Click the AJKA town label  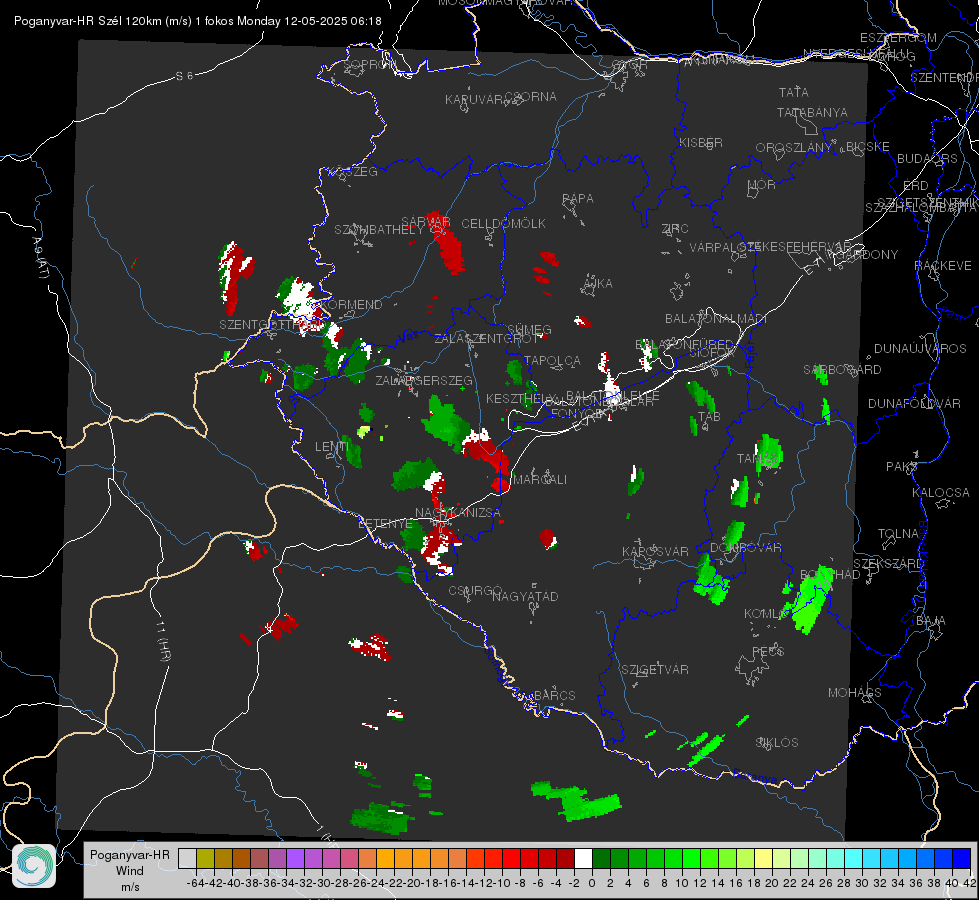click(598, 284)
